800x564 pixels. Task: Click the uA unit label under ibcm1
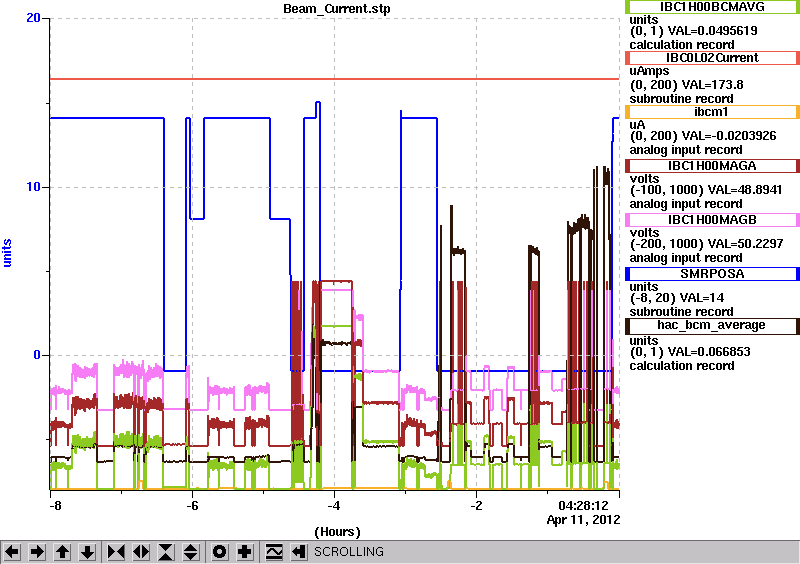(x=637, y=125)
